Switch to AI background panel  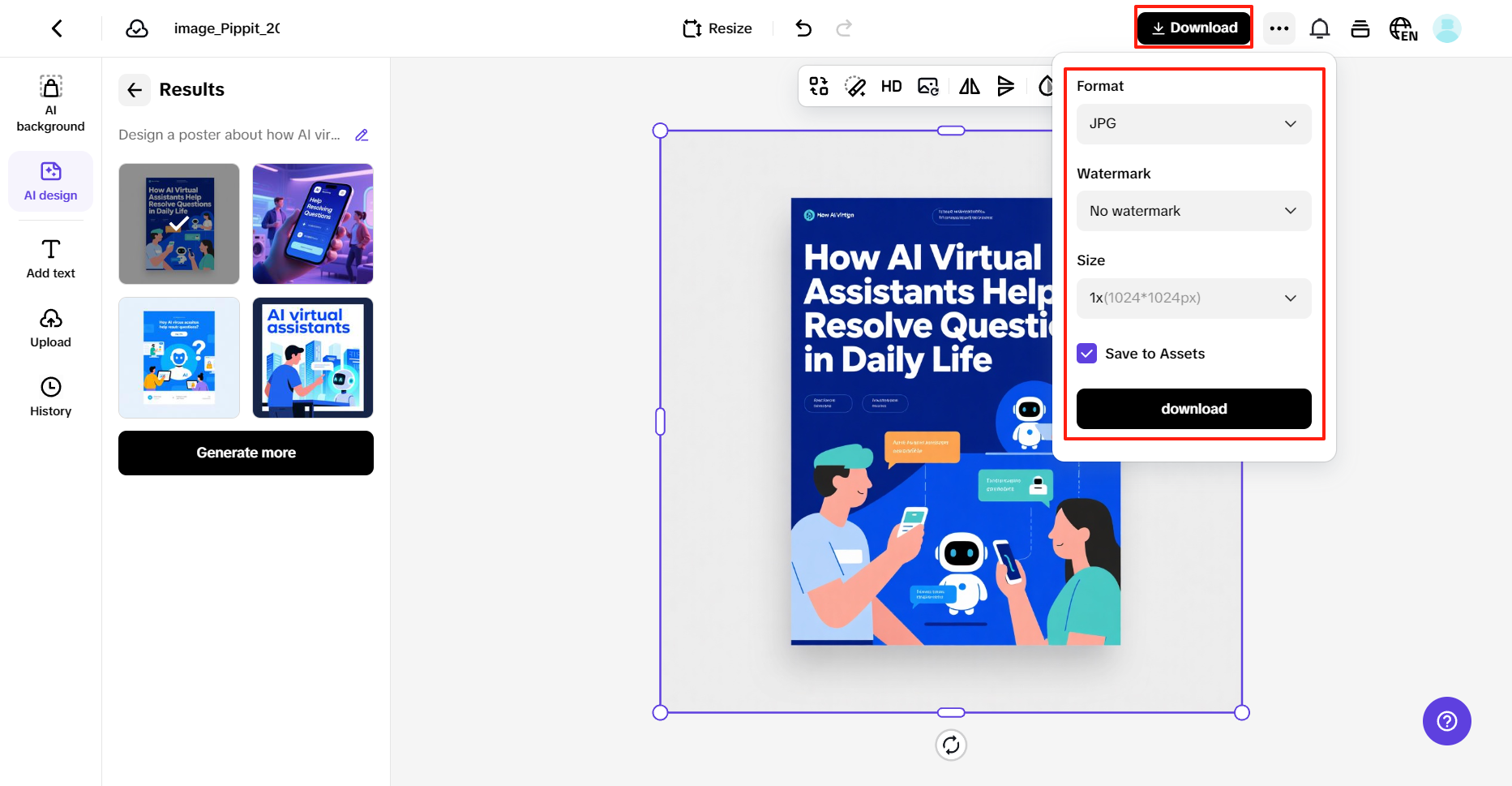click(50, 104)
